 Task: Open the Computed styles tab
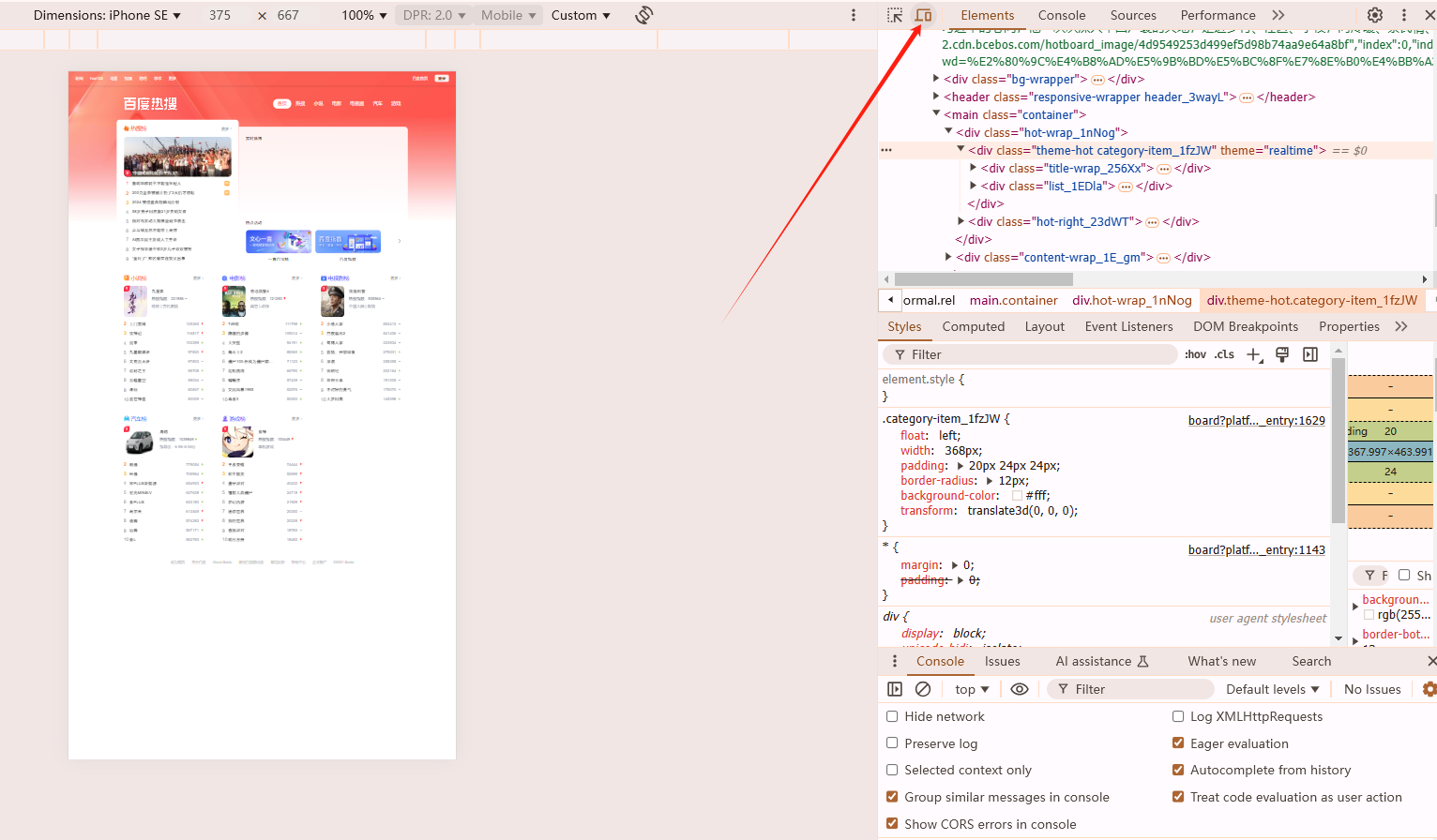point(974,326)
